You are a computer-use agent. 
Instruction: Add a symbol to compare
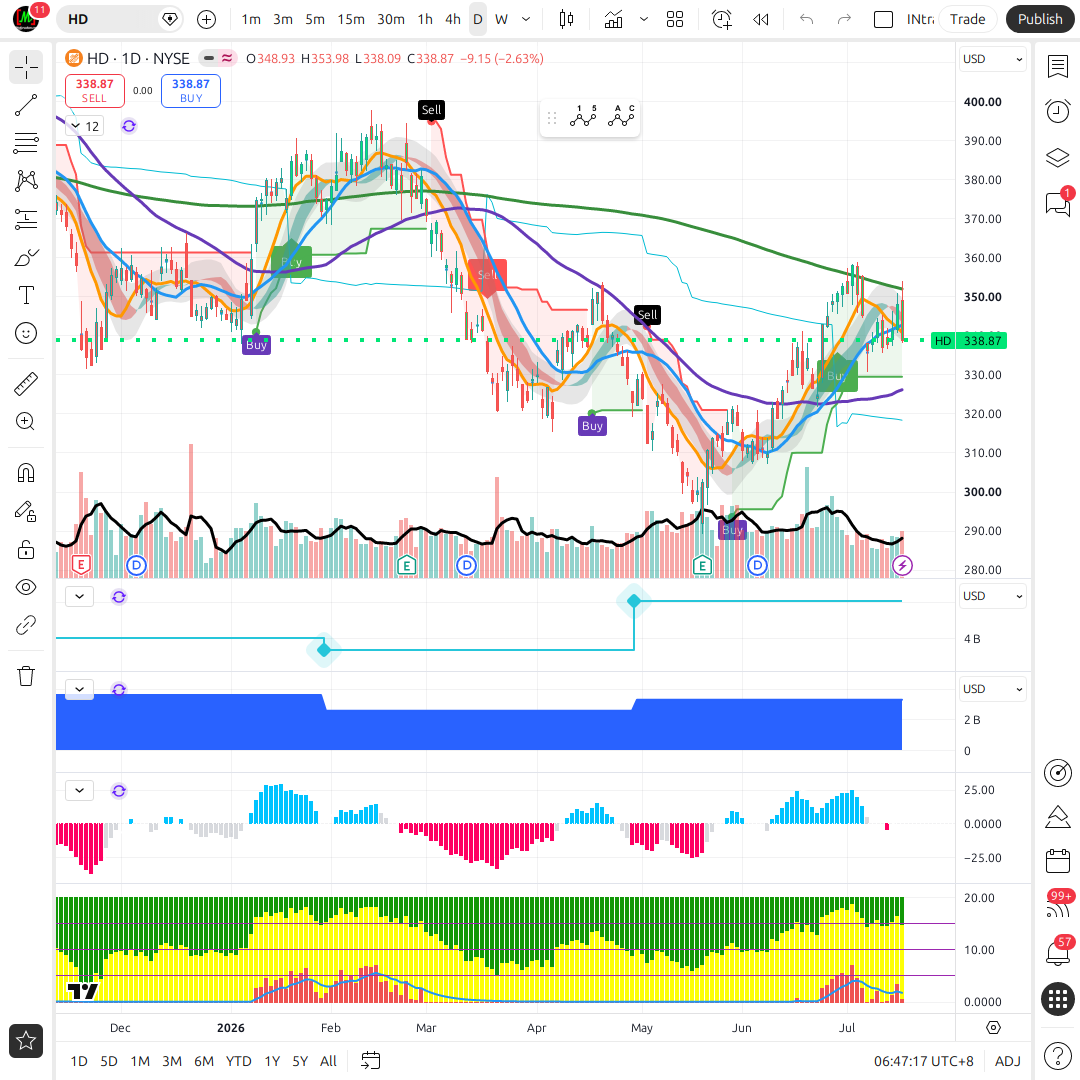(x=206, y=19)
